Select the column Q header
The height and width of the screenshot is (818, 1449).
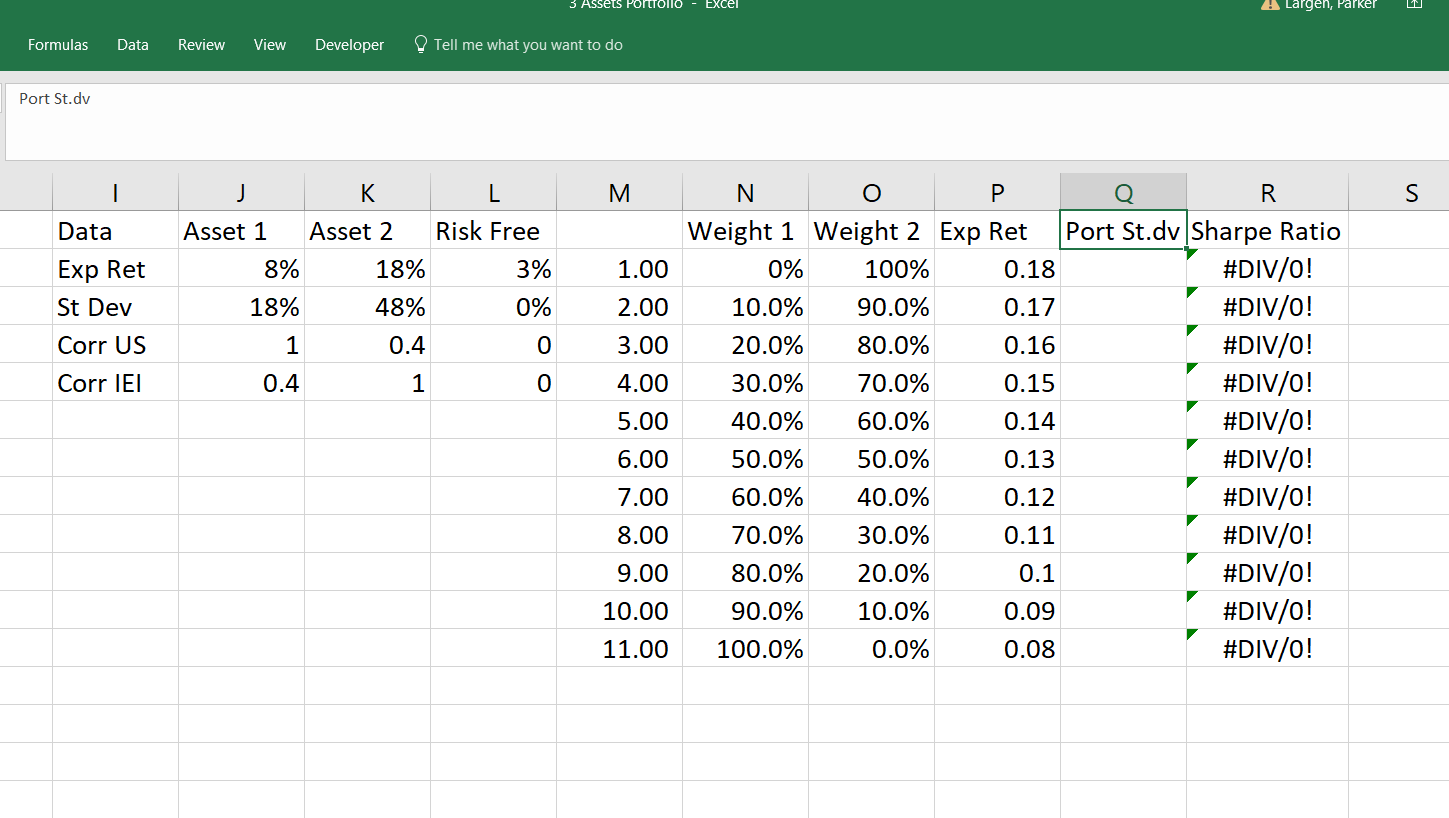coord(1122,192)
